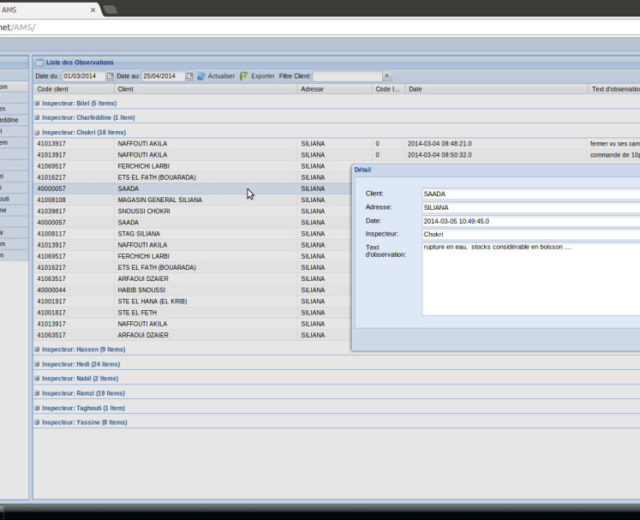Click the Filtre Client input field

(x=347, y=76)
